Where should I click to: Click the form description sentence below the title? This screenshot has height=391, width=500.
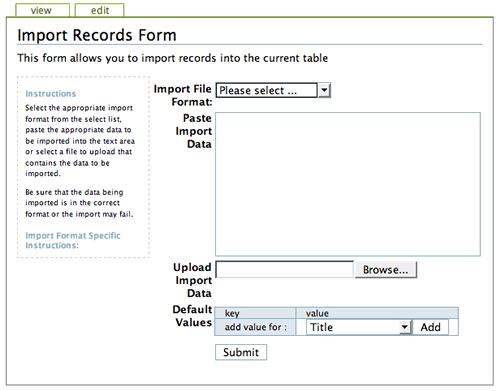(173, 58)
